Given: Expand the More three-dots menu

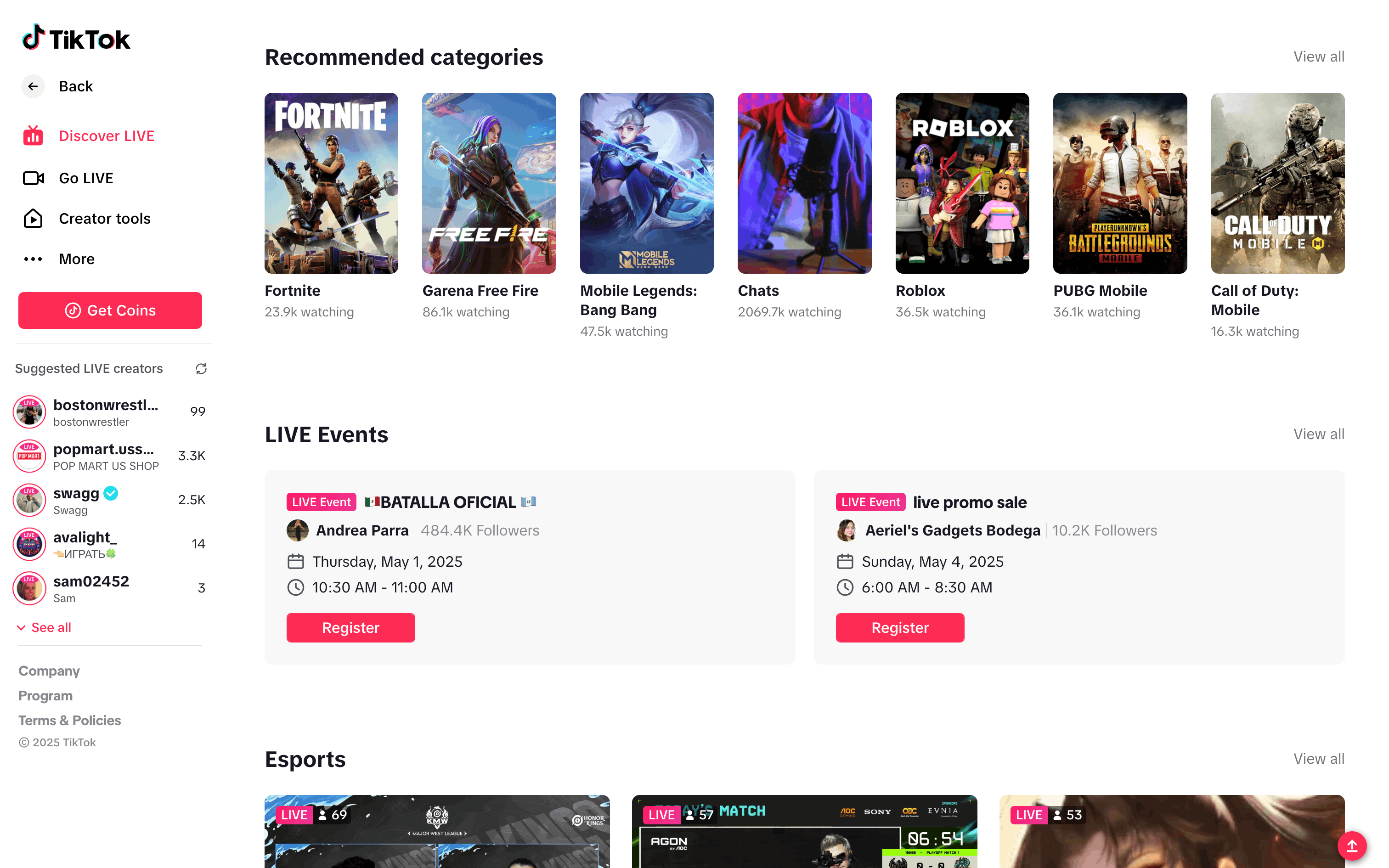Looking at the screenshot, I should point(33,259).
